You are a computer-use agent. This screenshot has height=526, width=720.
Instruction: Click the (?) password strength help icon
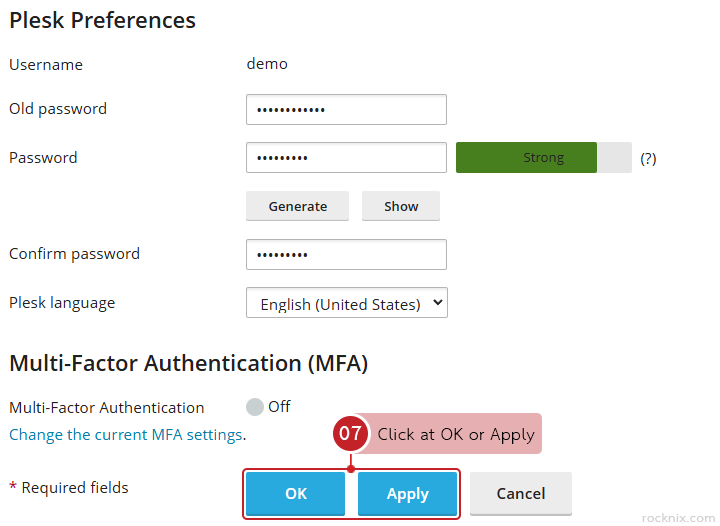pyautogui.click(x=648, y=158)
